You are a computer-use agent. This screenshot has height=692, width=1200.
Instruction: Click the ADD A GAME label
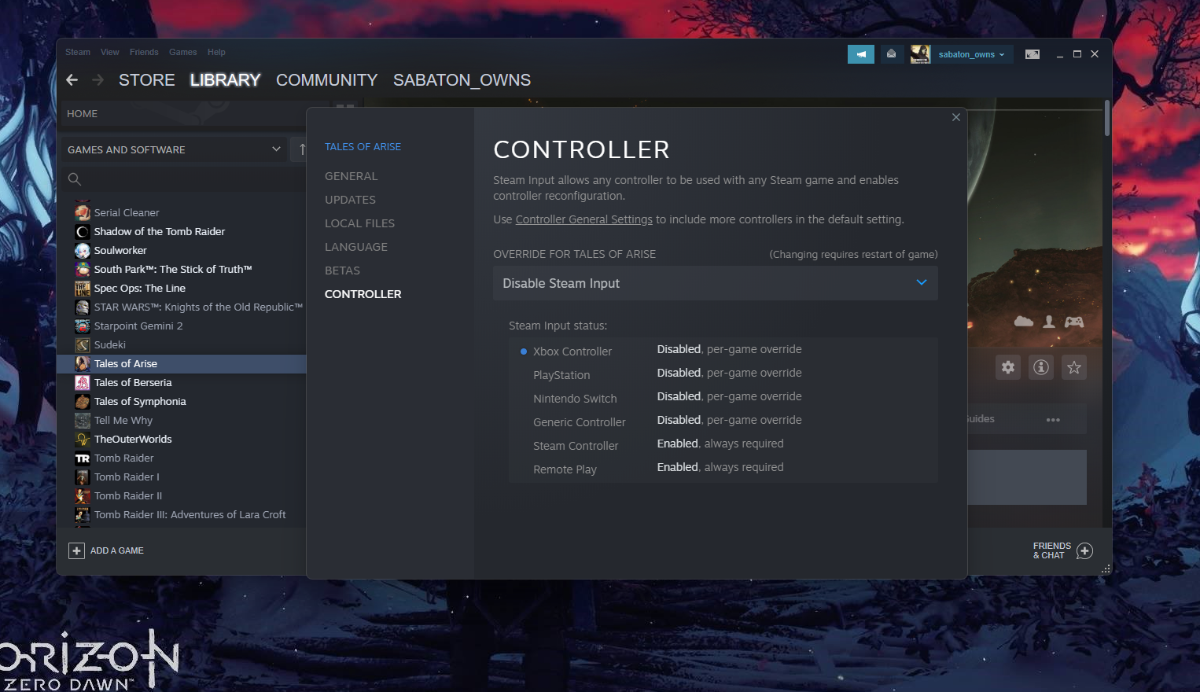pos(117,551)
